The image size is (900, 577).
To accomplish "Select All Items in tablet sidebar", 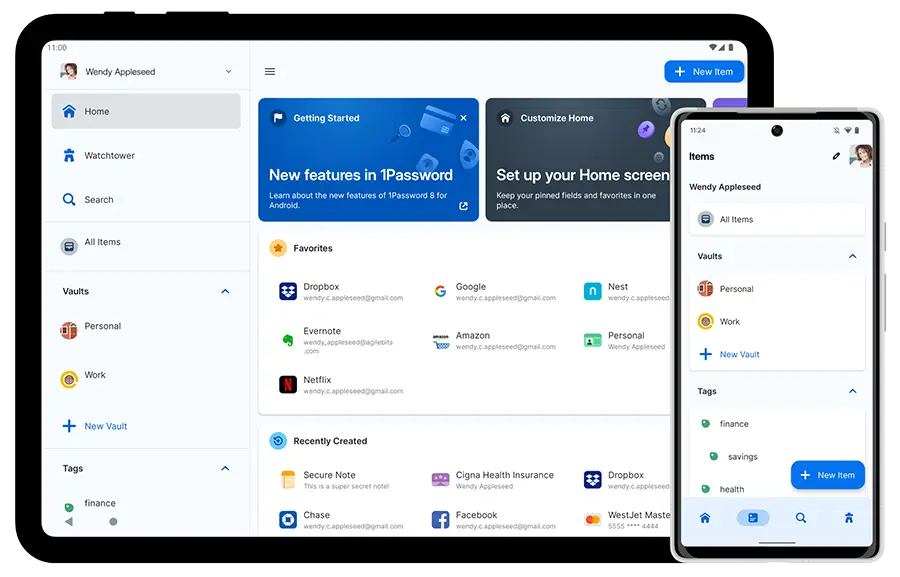I will pos(146,246).
